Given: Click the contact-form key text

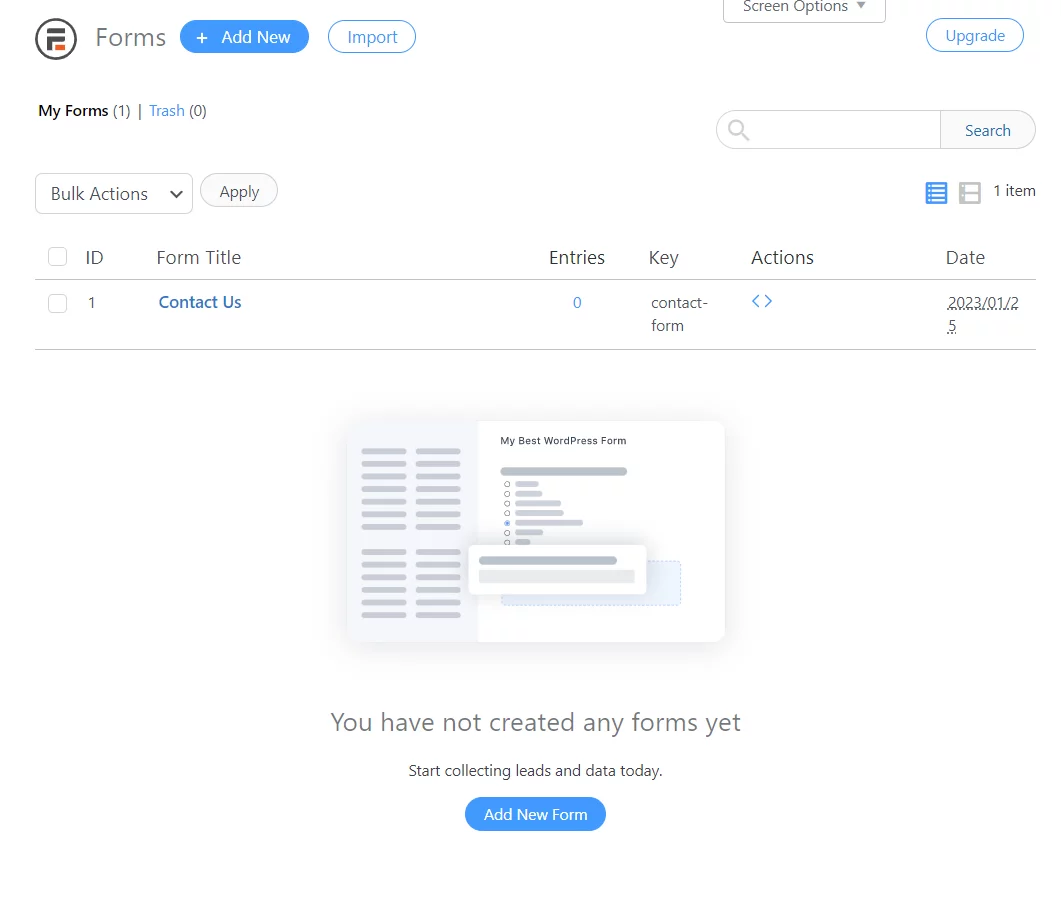Looking at the screenshot, I should point(679,314).
